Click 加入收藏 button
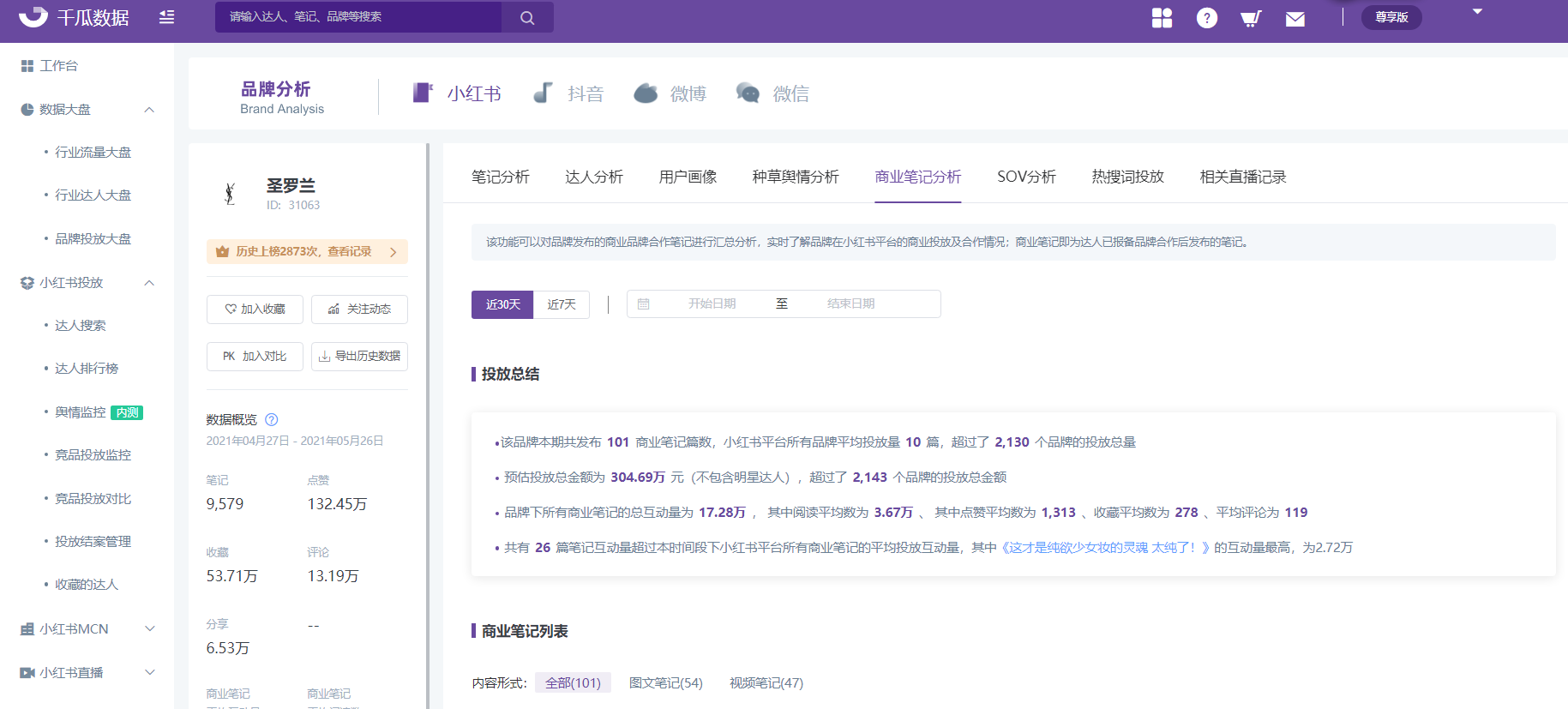The width and height of the screenshot is (1568, 709). (x=255, y=309)
